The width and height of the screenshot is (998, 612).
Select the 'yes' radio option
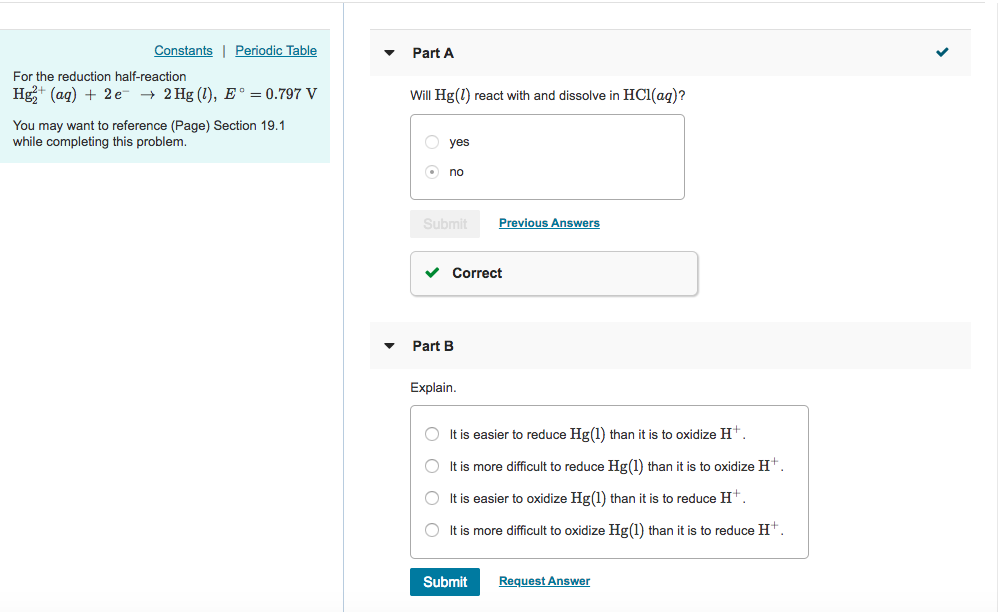click(432, 142)
